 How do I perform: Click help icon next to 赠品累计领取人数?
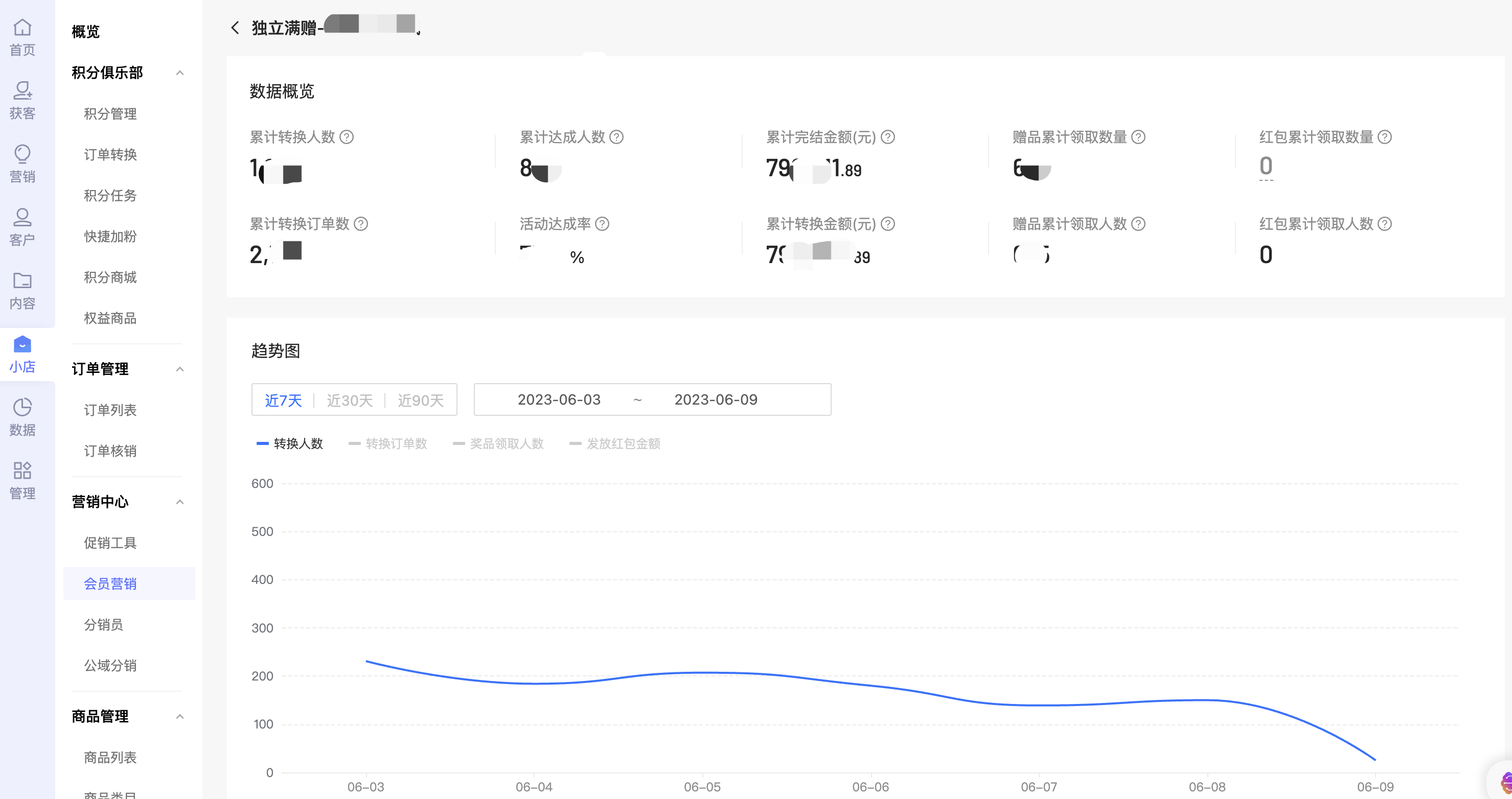1138,224
